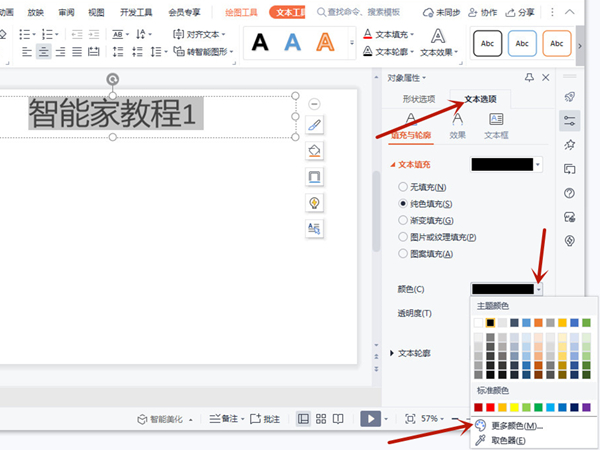Click the lightbulb icon beside the text box
Screen dimensions: 600x450
tap(314, 202)
